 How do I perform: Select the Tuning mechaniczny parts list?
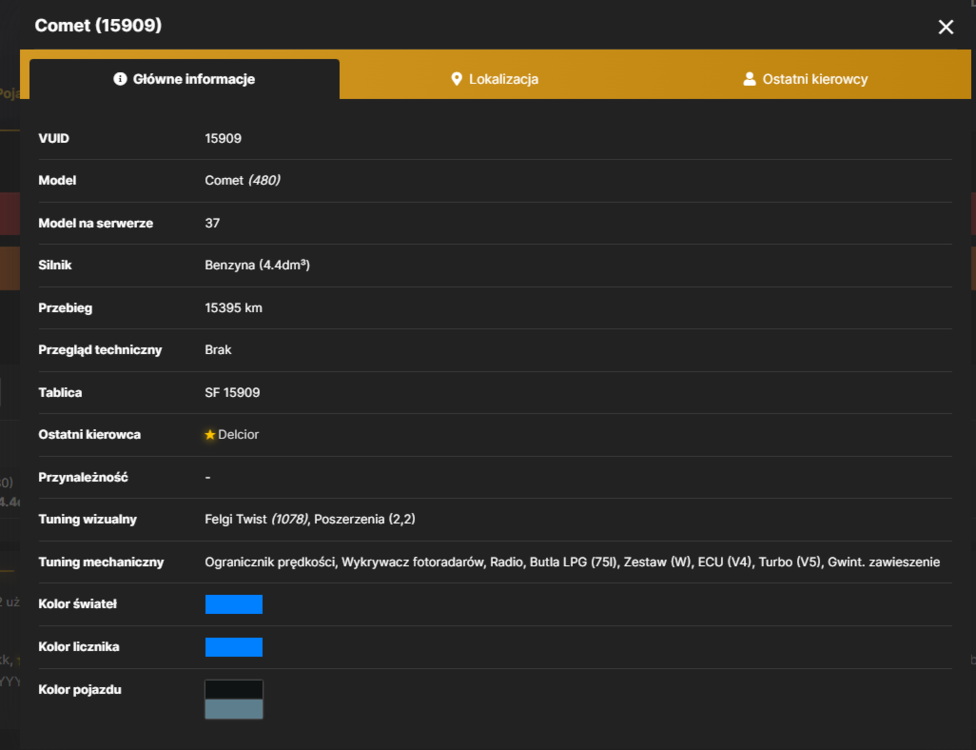572,562
